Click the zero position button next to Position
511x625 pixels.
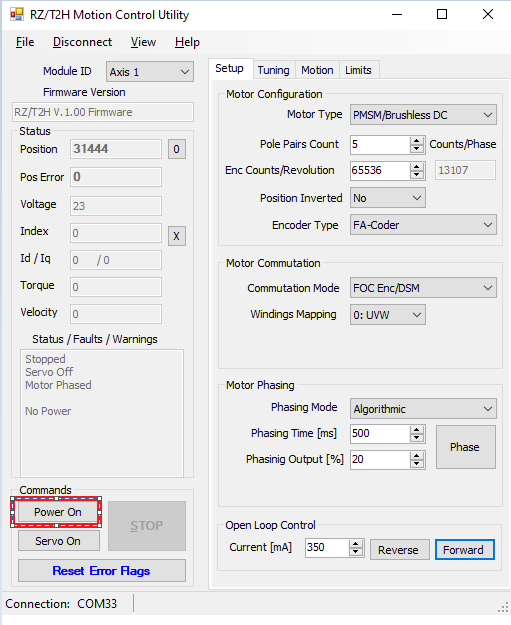[177, 149]
